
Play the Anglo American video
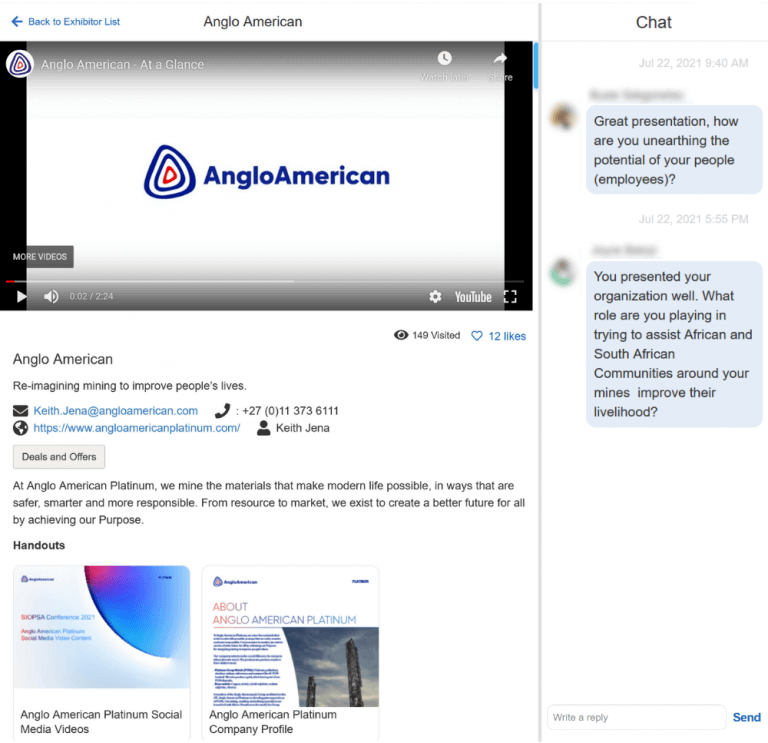(19, 296)
